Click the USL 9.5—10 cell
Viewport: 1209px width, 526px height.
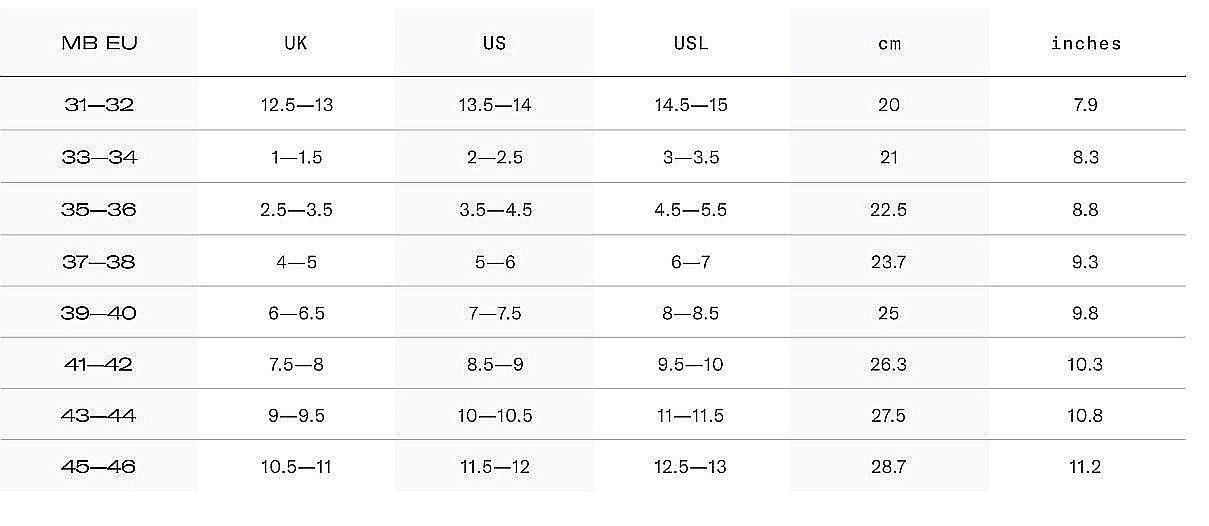point(691,365)
